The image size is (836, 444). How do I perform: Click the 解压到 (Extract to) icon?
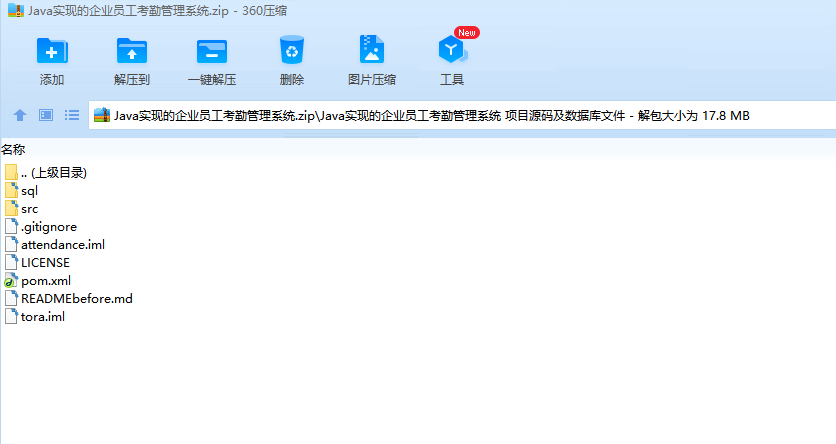[132, 51]
